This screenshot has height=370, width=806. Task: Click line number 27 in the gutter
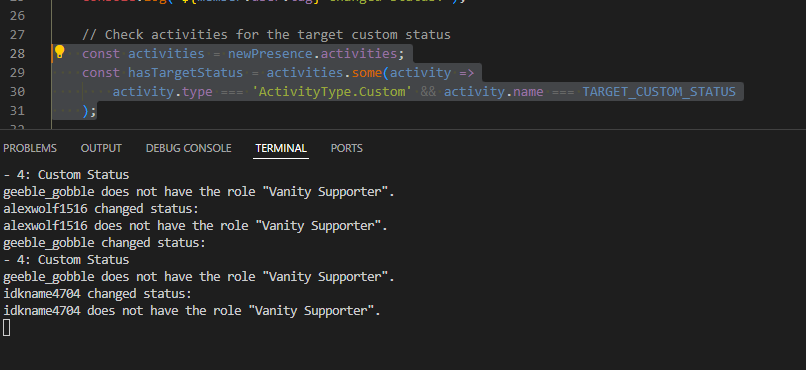pos(17,34)
